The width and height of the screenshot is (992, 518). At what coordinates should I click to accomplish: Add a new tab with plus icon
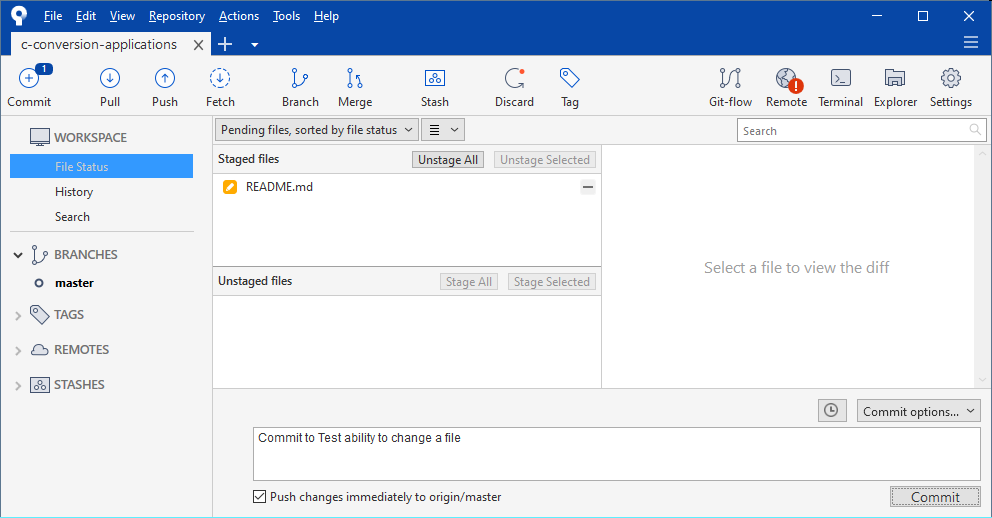(225, 44)
